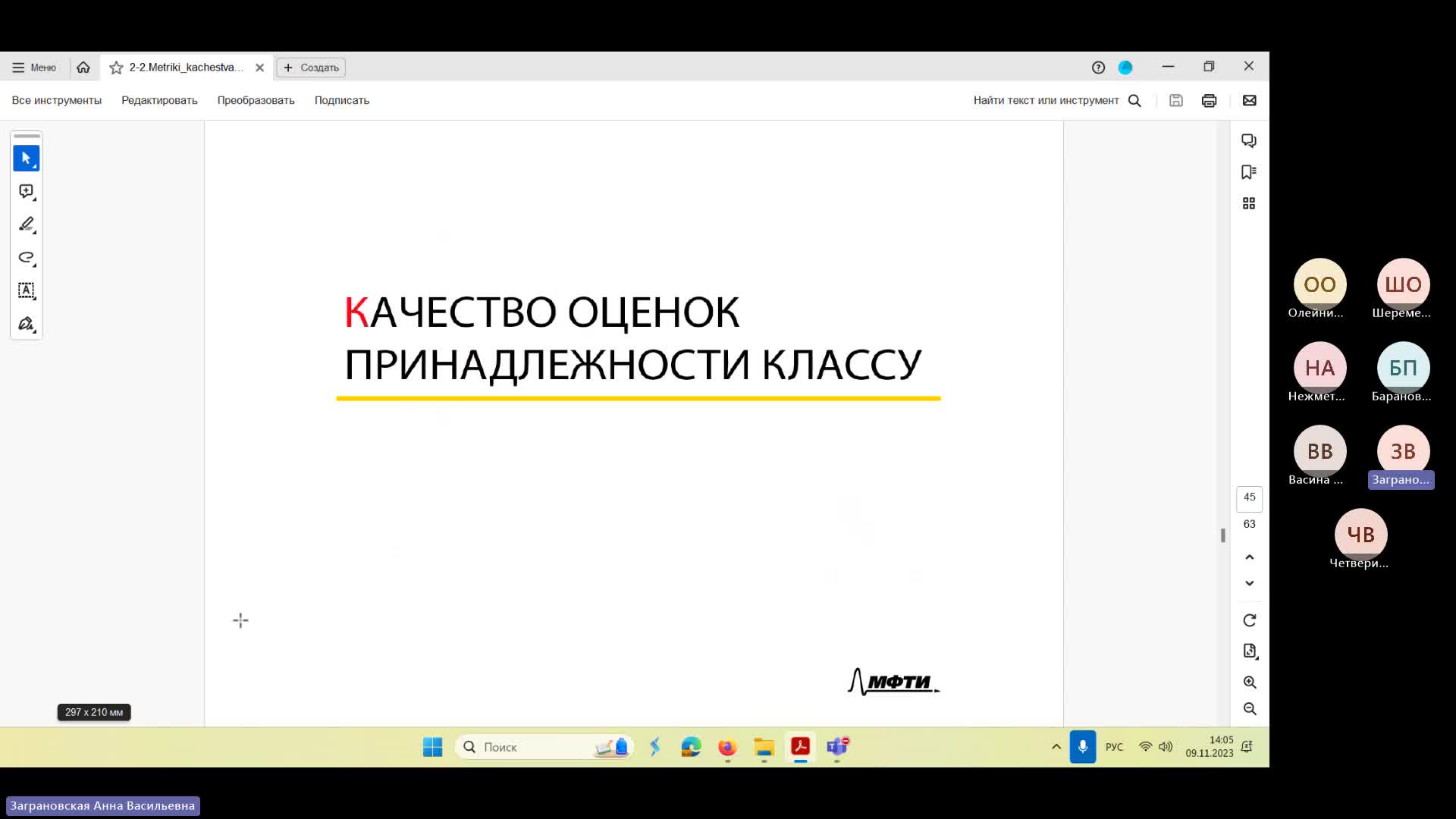Choose the add comment tool

[x=27, y=192]
